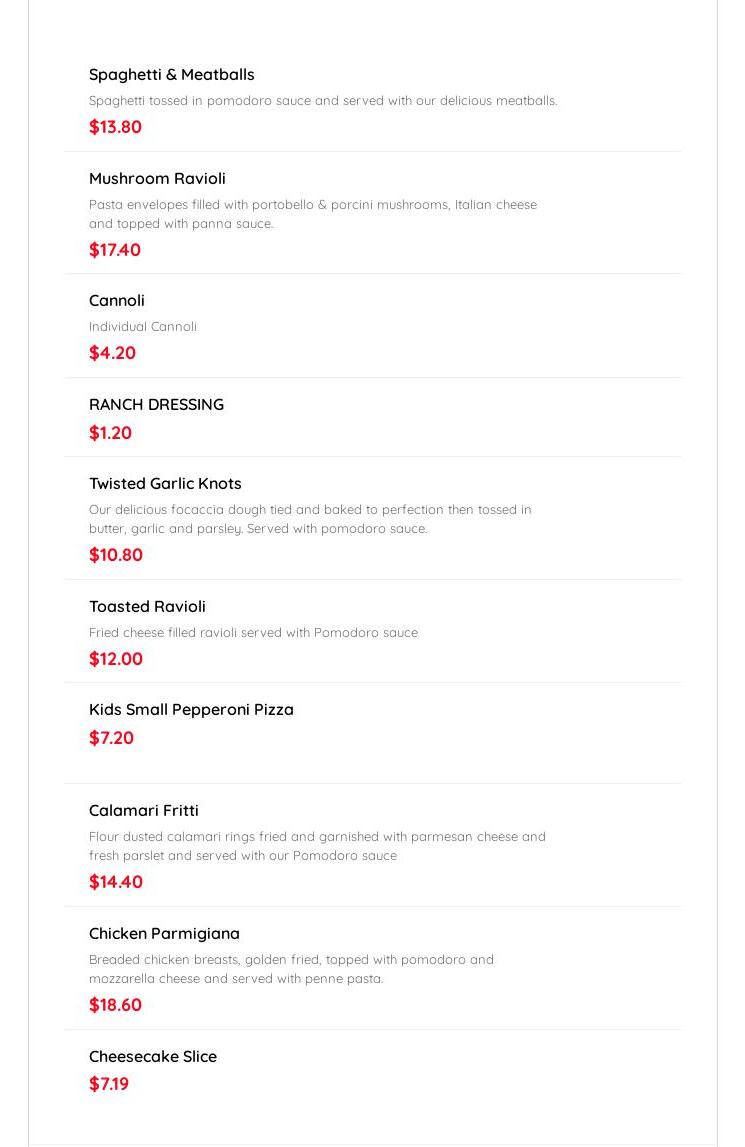
Task: Select the Mushroom Ravioli item title
Action: point(157,179)
